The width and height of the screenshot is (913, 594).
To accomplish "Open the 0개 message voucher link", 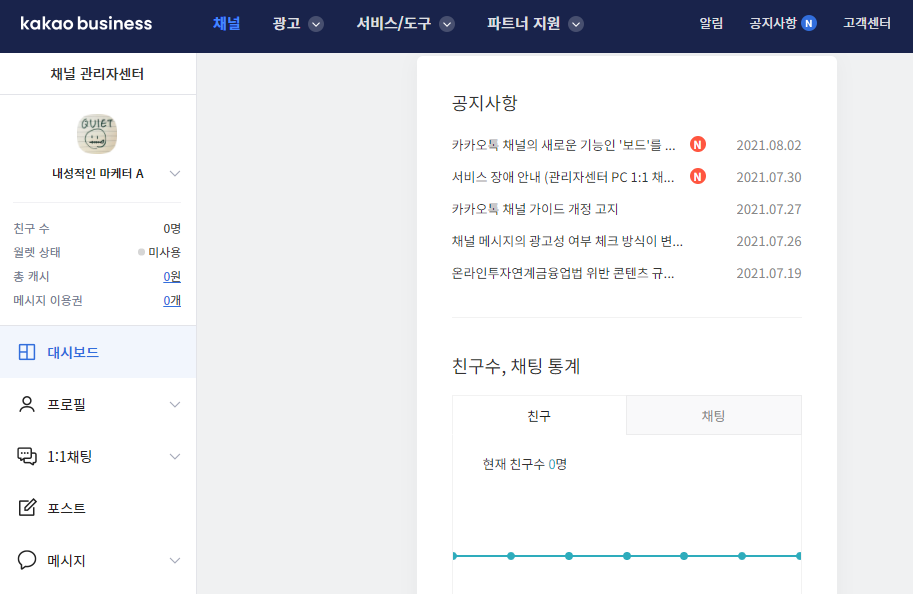I will click(x=174, y=301).
